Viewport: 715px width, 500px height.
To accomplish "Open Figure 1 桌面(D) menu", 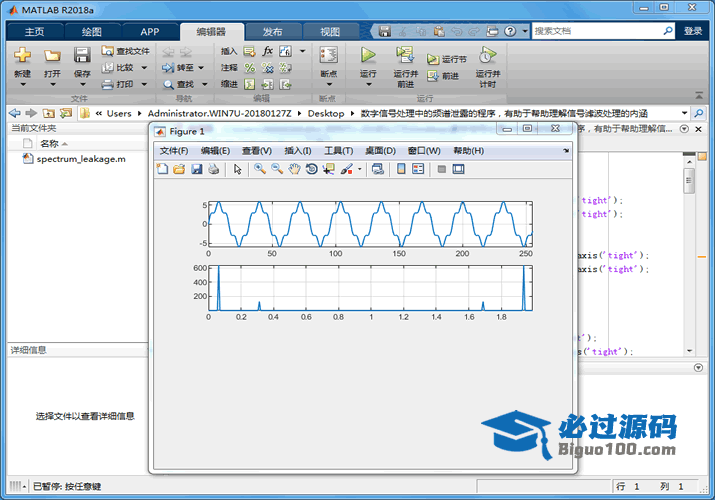I will [x=380, y=151].
